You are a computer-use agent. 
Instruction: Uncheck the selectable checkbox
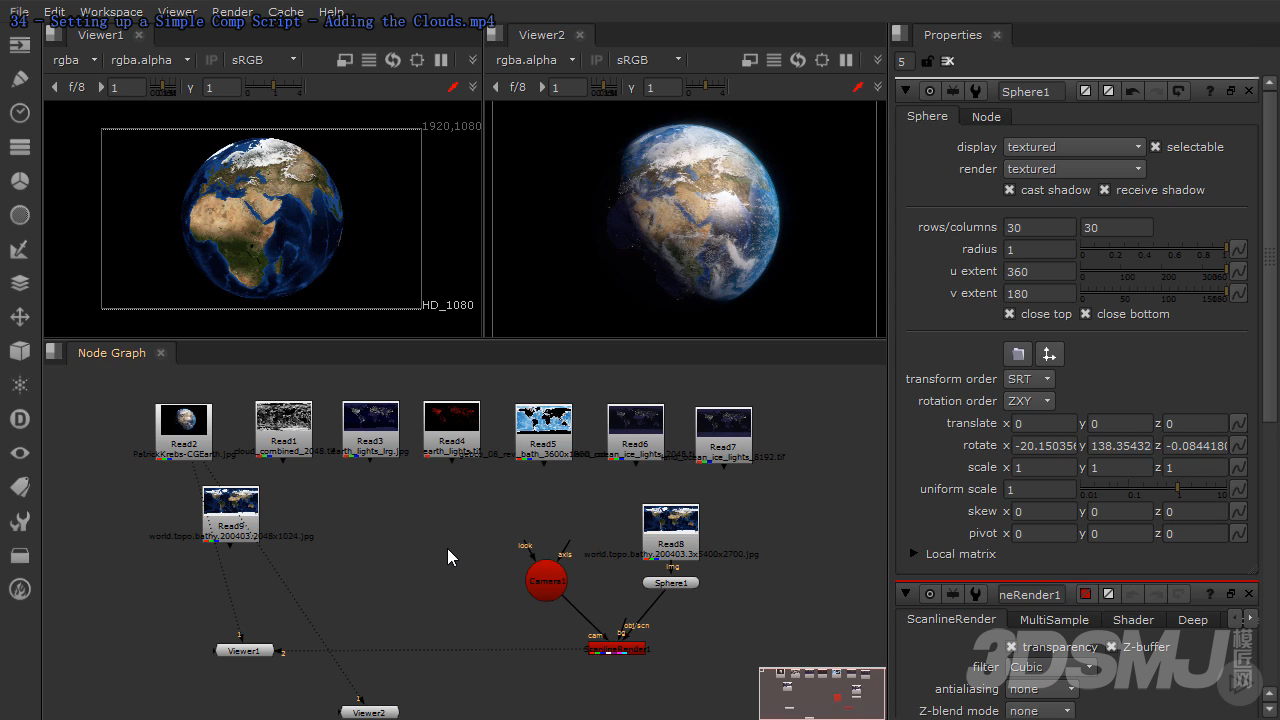tap(1156, 147)
